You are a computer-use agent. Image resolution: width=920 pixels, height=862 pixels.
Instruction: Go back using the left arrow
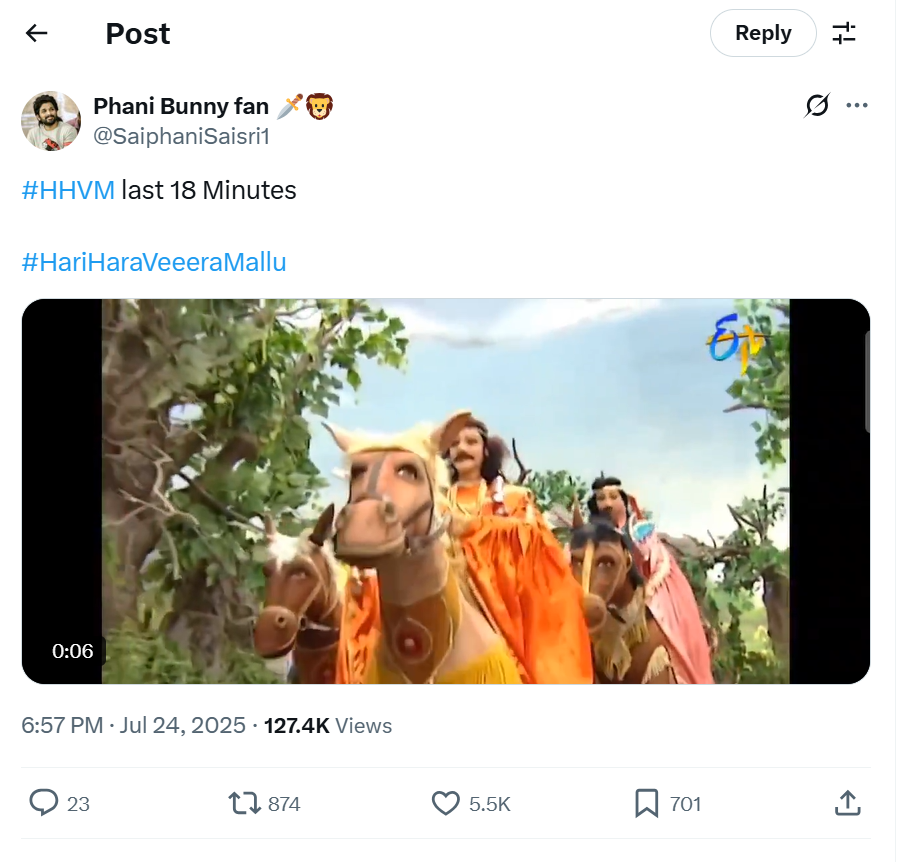37,33
